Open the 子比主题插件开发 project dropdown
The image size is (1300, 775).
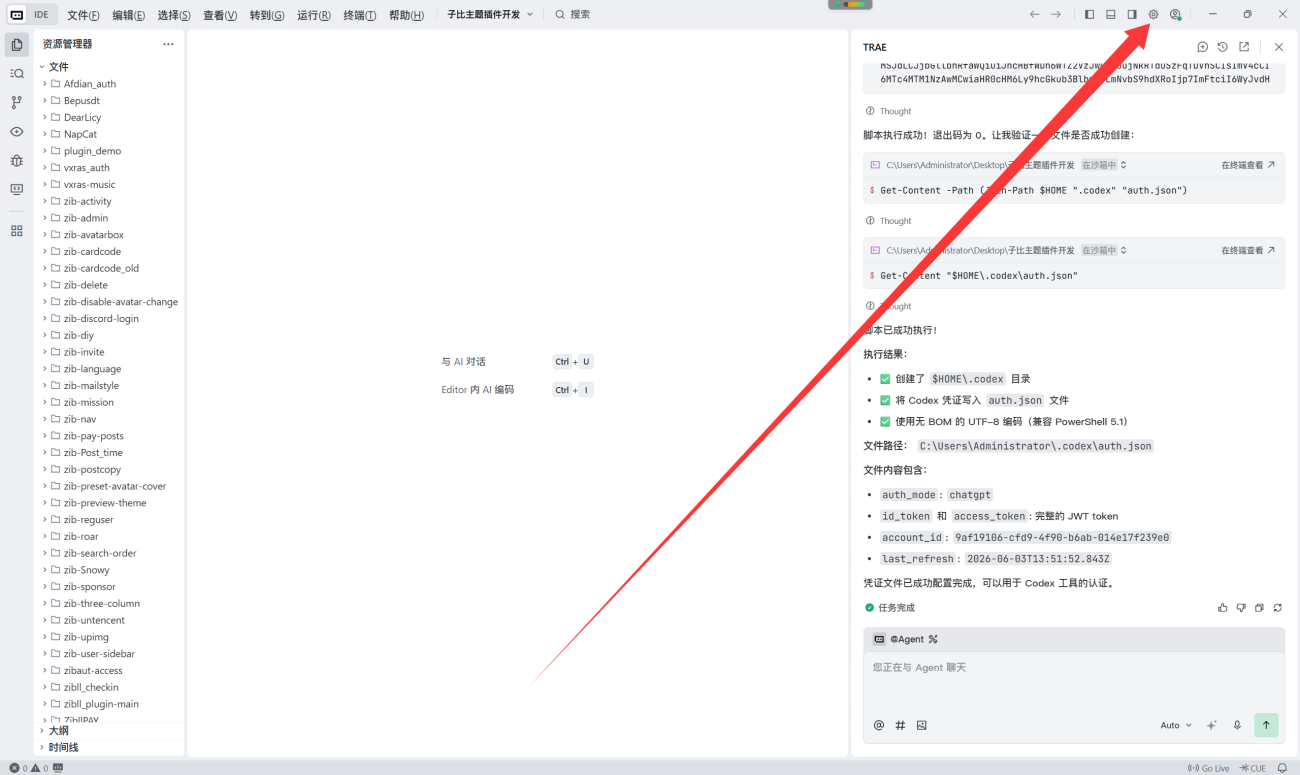pyautogui.click(x=490, y=15)
